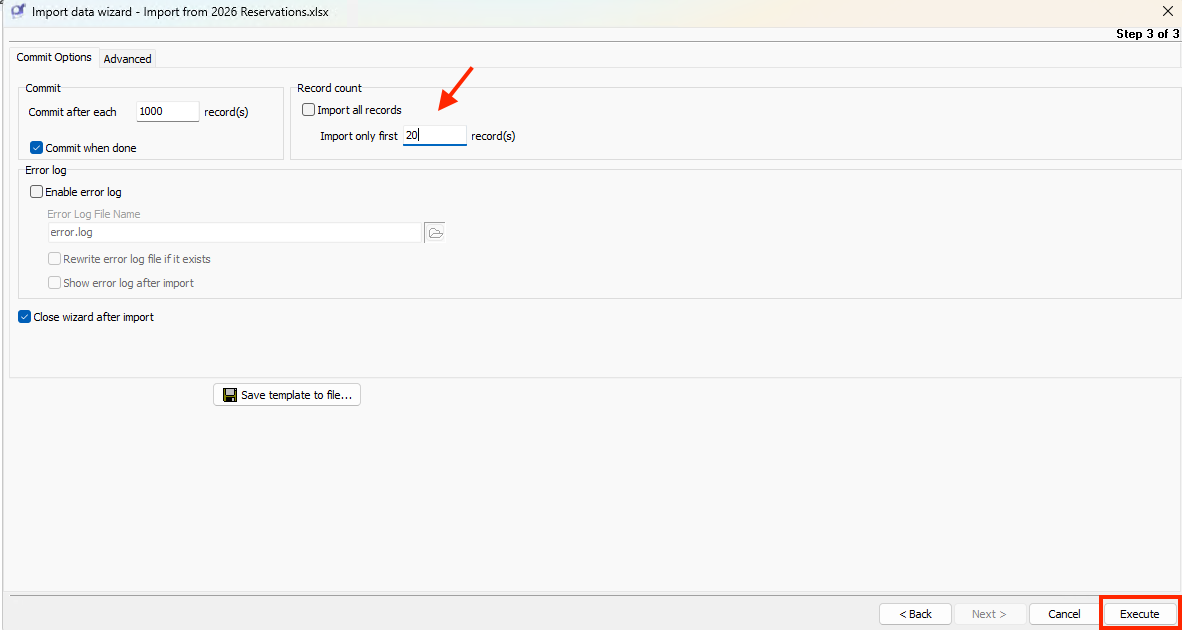Image resolution: width=1182 pixels, height=630 pixels.
Task: Go back with the Back button
Action: point(915,614)
